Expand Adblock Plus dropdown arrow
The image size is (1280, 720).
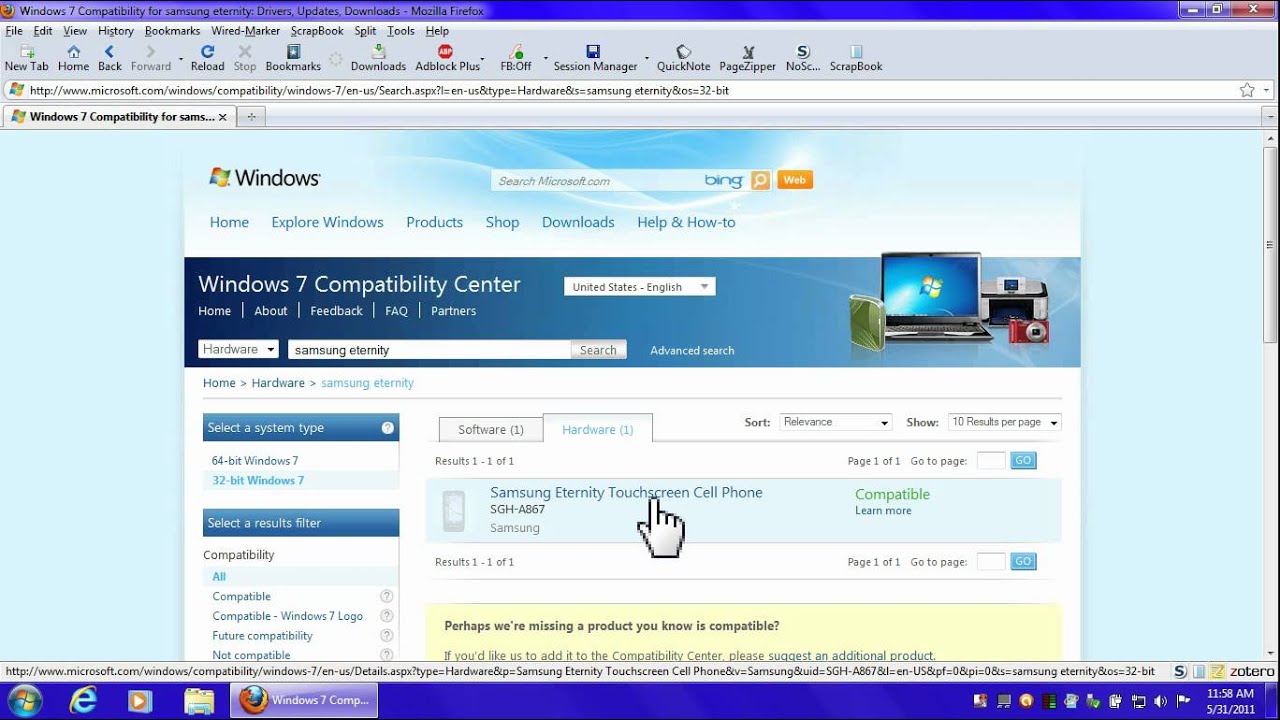coord(483,58)
